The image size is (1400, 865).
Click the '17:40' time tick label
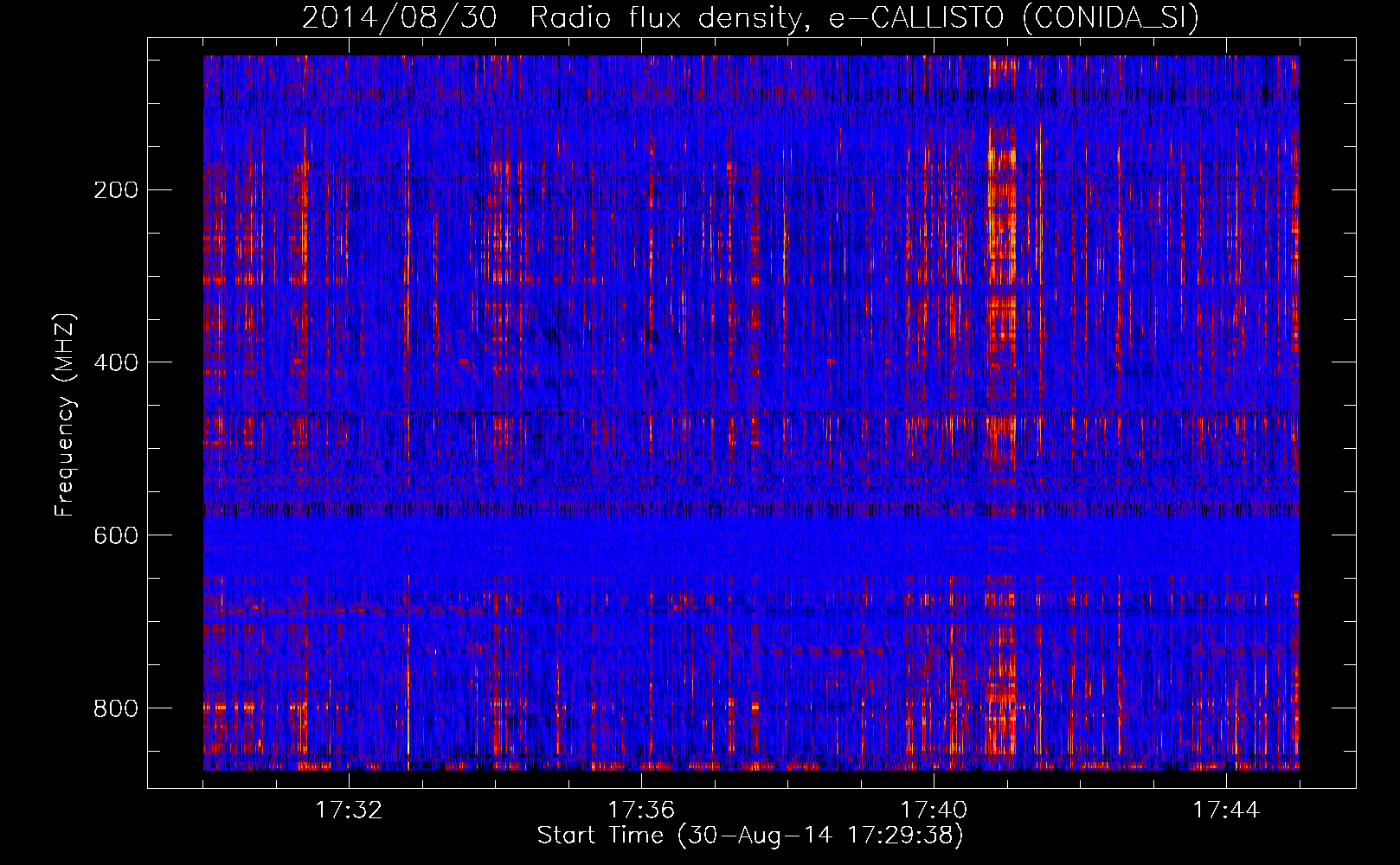pos(934,811)
